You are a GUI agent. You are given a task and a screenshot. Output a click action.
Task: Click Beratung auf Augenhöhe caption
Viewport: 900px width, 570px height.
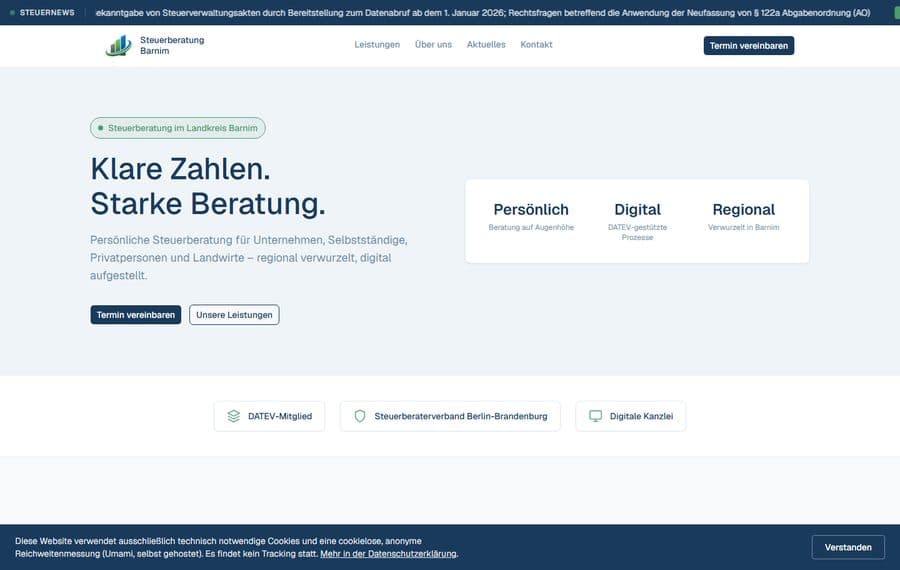click(531, 227)
